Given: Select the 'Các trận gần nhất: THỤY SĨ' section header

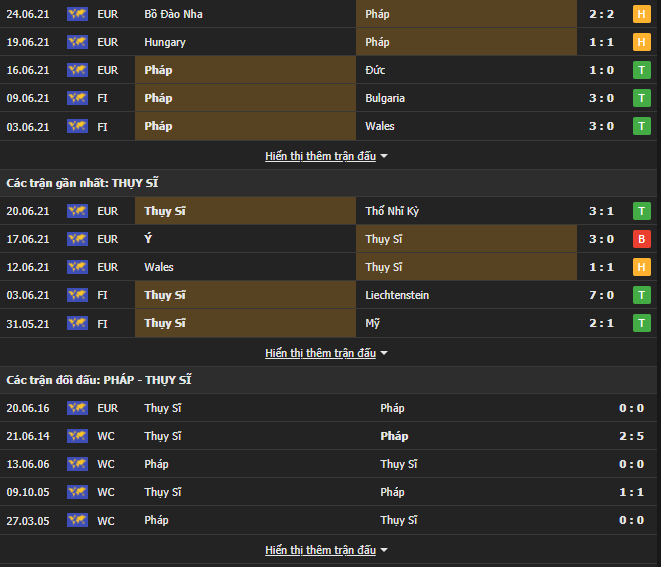Looking at the screenshot, I should click(x=82, y=183).
